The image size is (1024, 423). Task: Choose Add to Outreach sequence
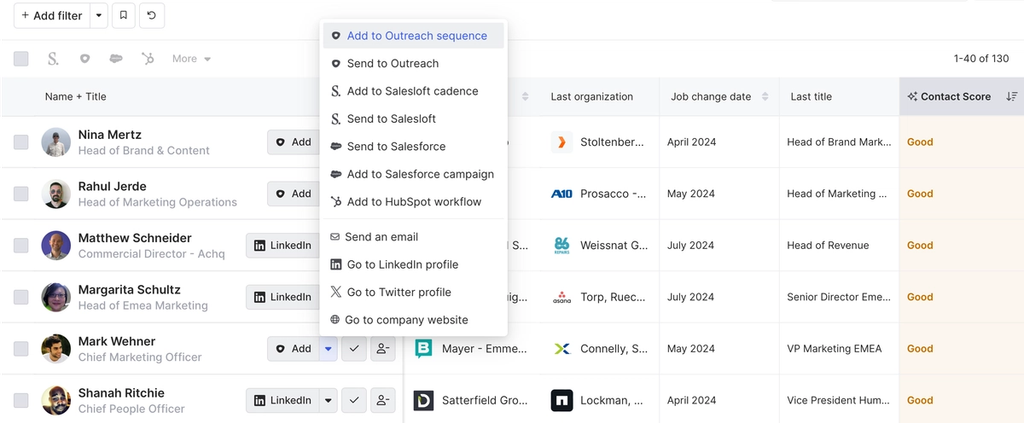click(413, 36)
